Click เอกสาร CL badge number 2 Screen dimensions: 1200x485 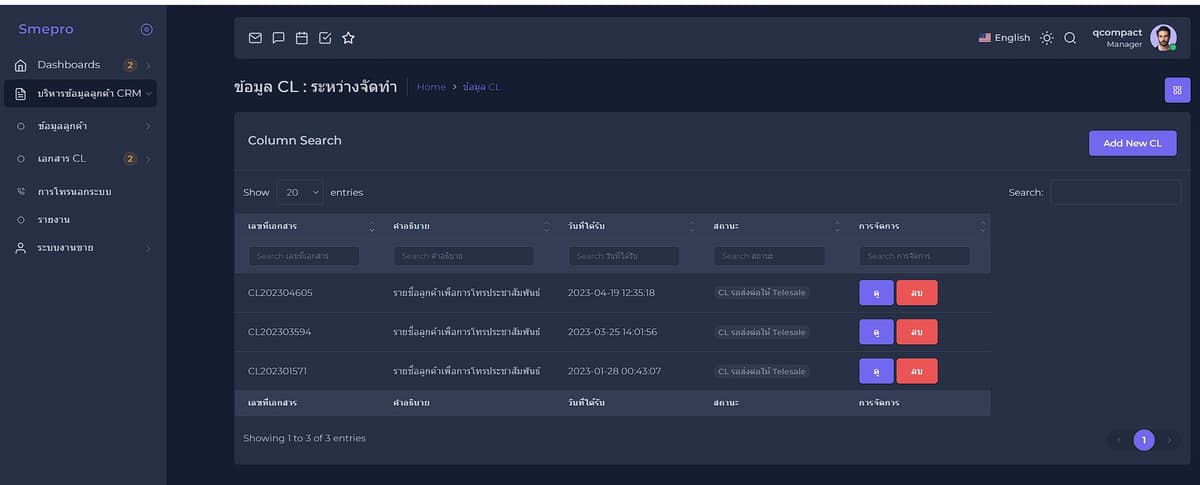[x=130, y=158]
